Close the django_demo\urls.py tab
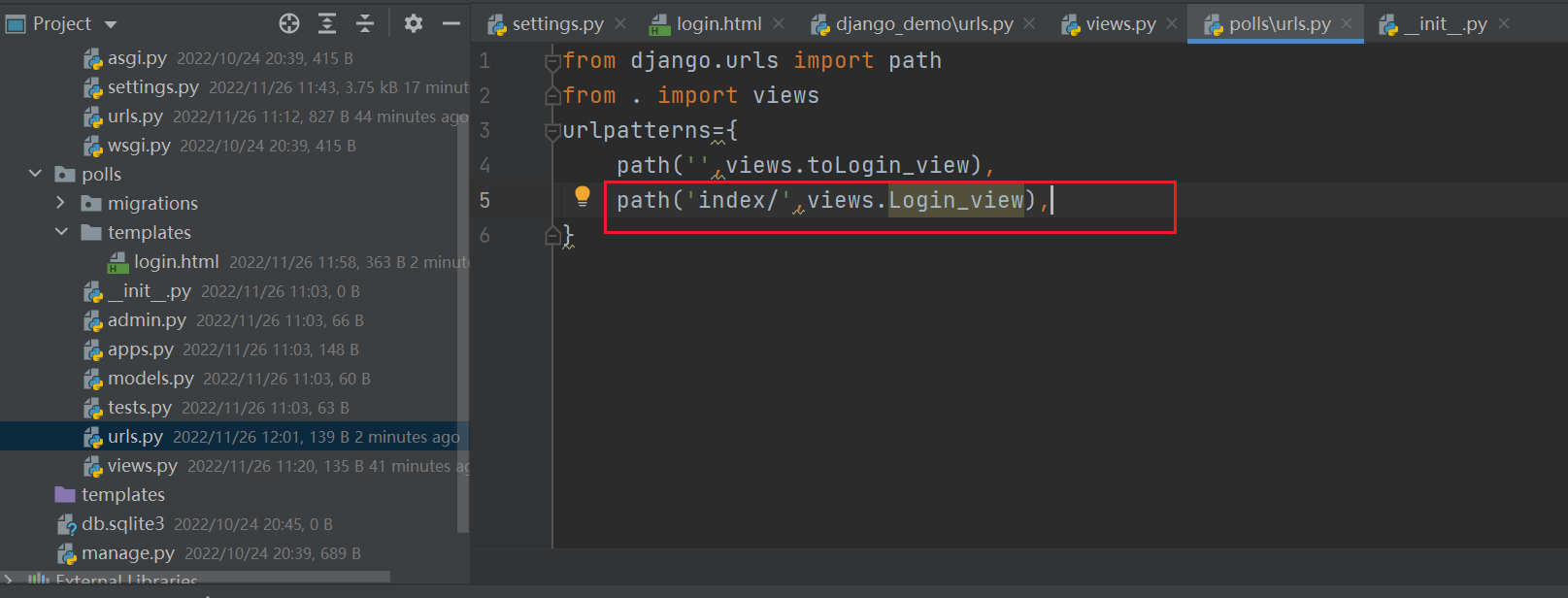1568x598 pixels. 1029,23
